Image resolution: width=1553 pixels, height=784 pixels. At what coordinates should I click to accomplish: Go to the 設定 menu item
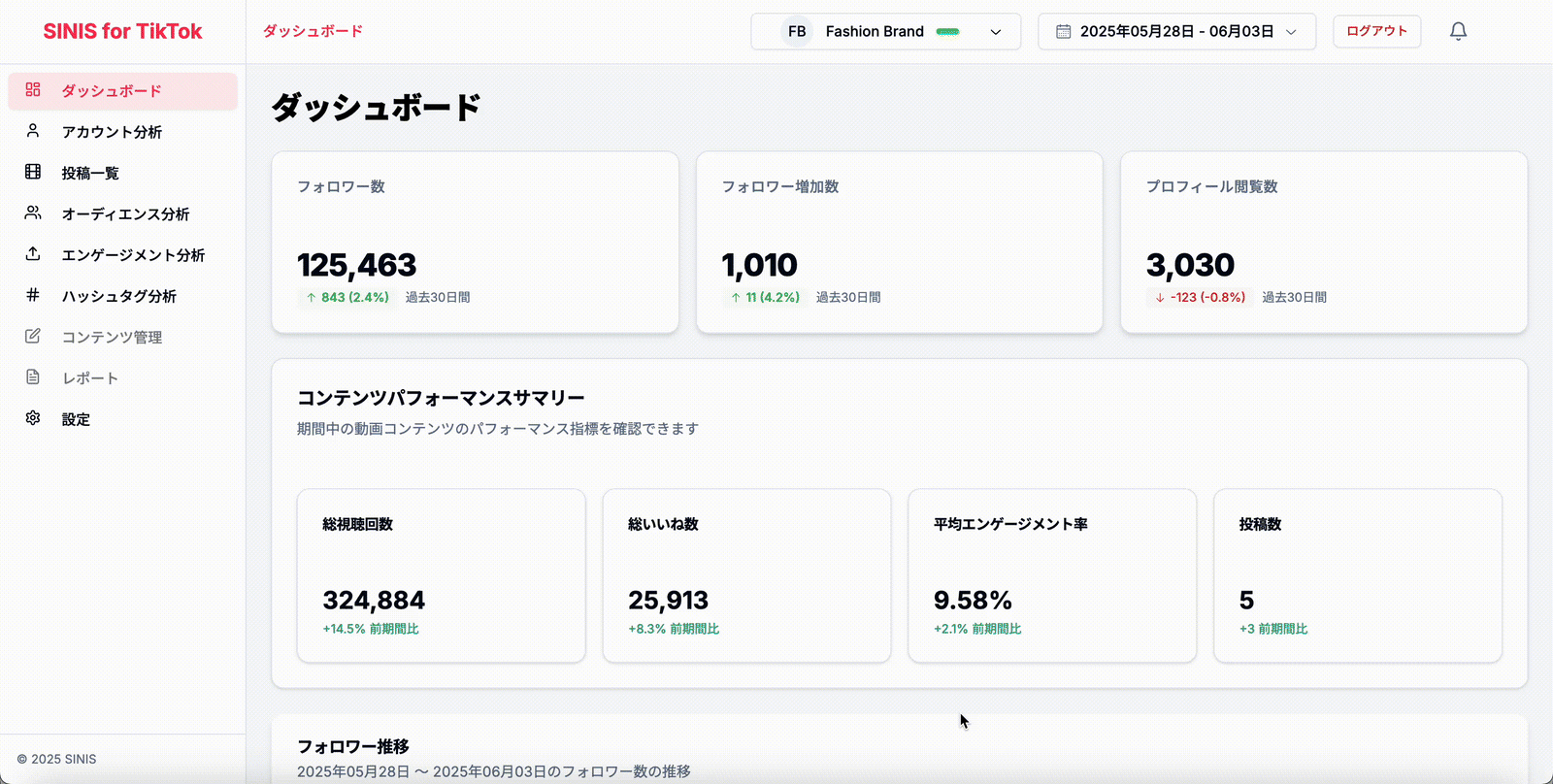coord(76,419)
